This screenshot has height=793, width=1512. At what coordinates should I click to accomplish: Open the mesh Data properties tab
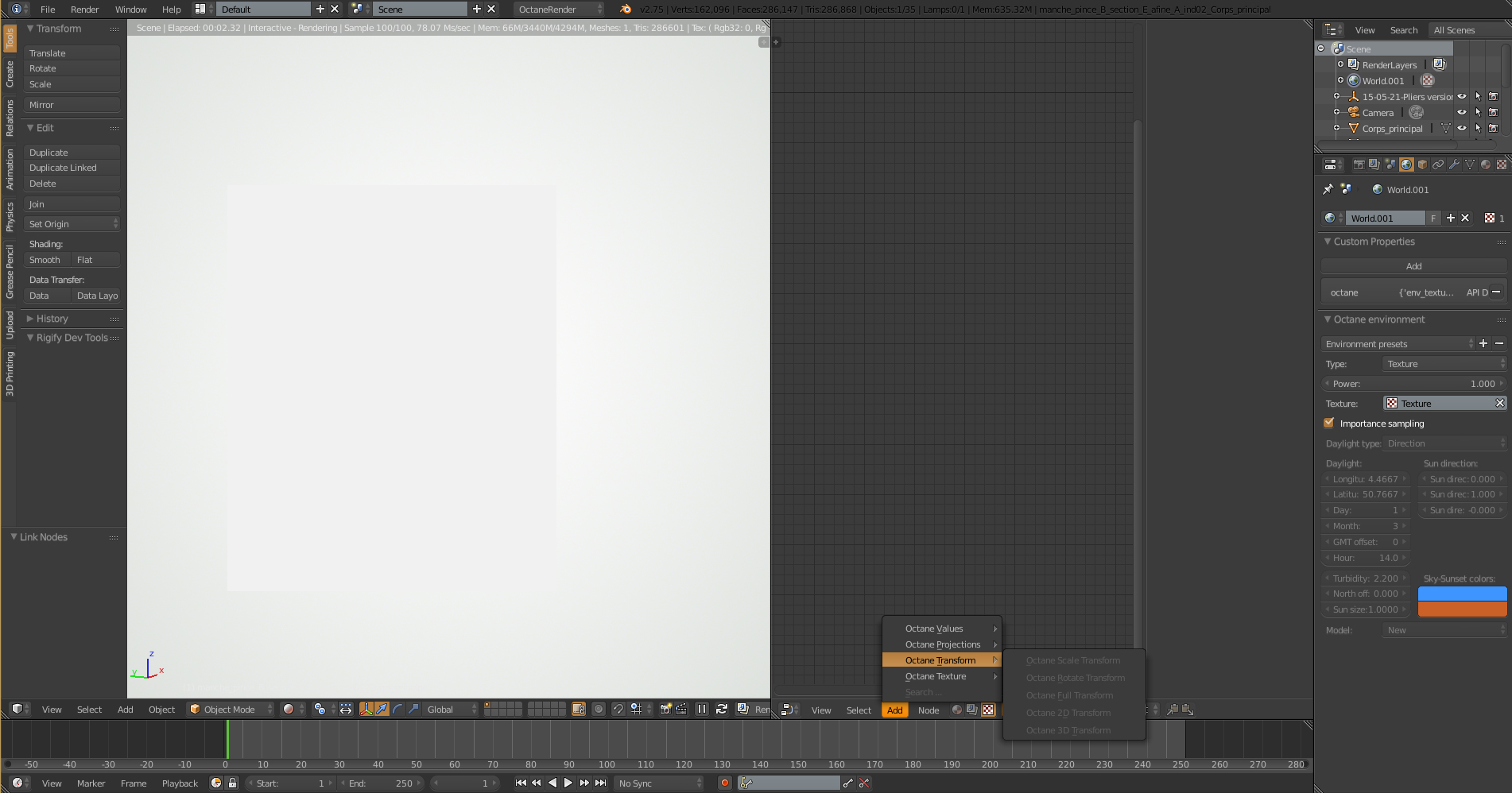(x=1470, y=164)
